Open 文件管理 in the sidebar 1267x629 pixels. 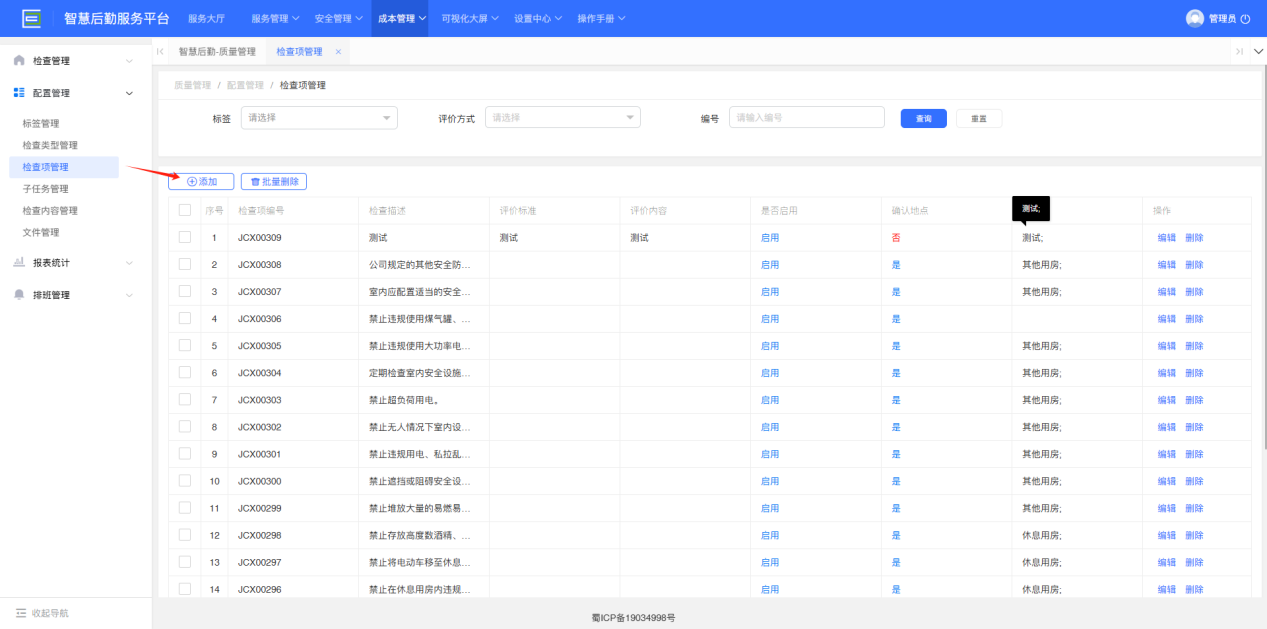tap(41, 233)
